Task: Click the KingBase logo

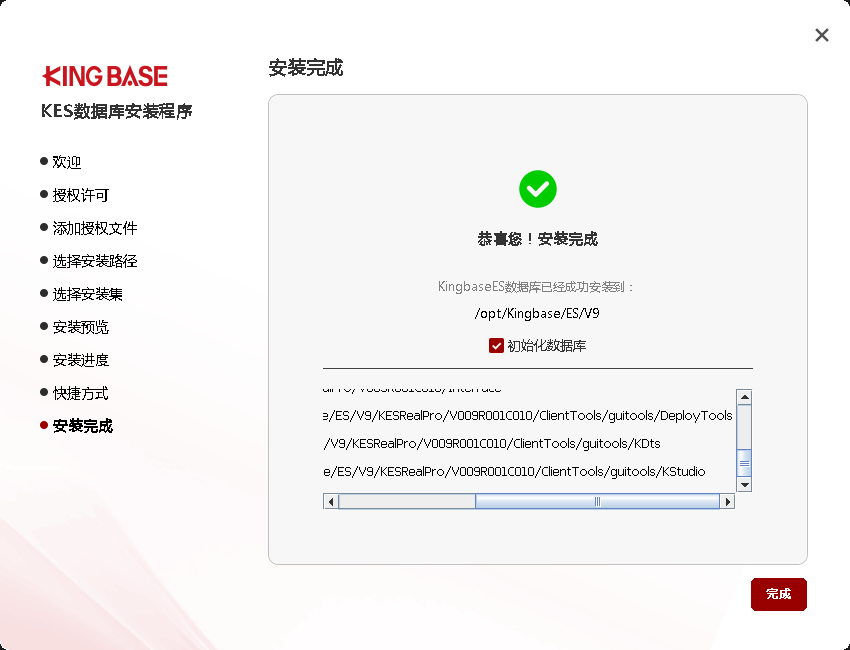Action: 105,75
